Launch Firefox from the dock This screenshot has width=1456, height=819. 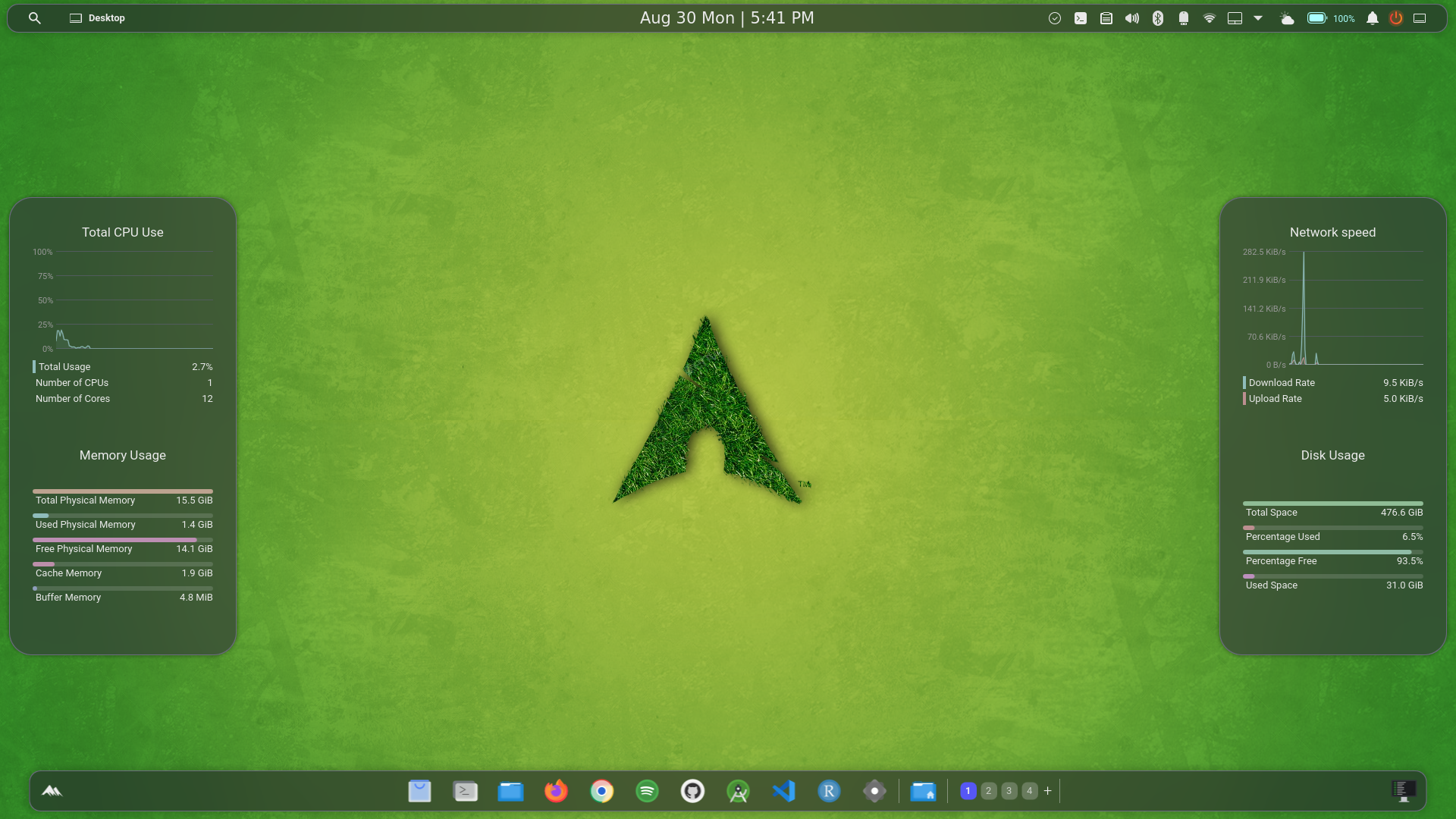tap(556, 791)
